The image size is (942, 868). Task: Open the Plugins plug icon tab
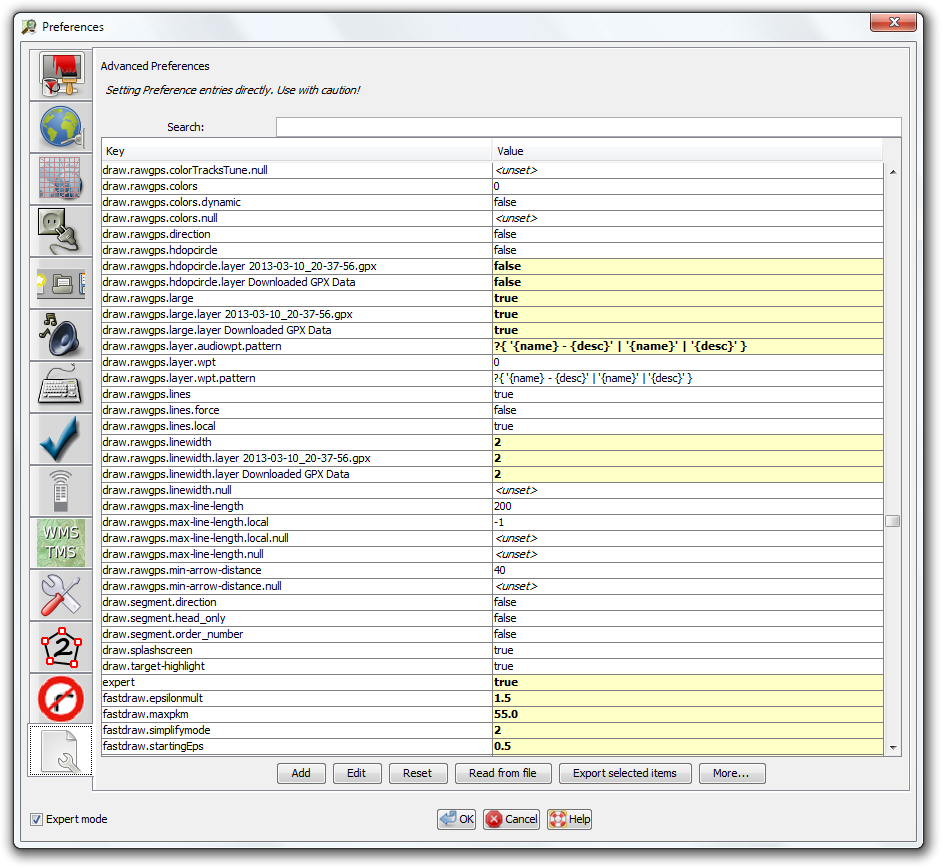(60, 231)
